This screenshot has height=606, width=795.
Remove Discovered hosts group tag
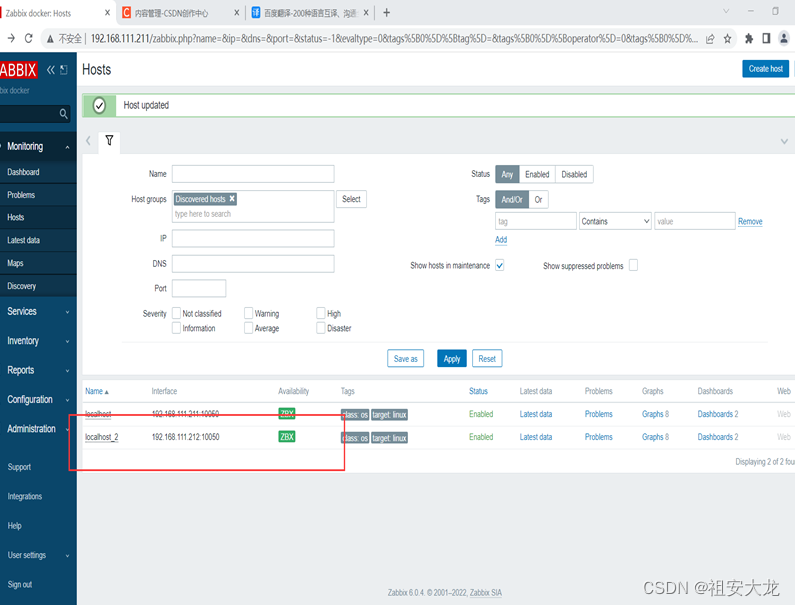pyautogui.click(x=232, y=199)
